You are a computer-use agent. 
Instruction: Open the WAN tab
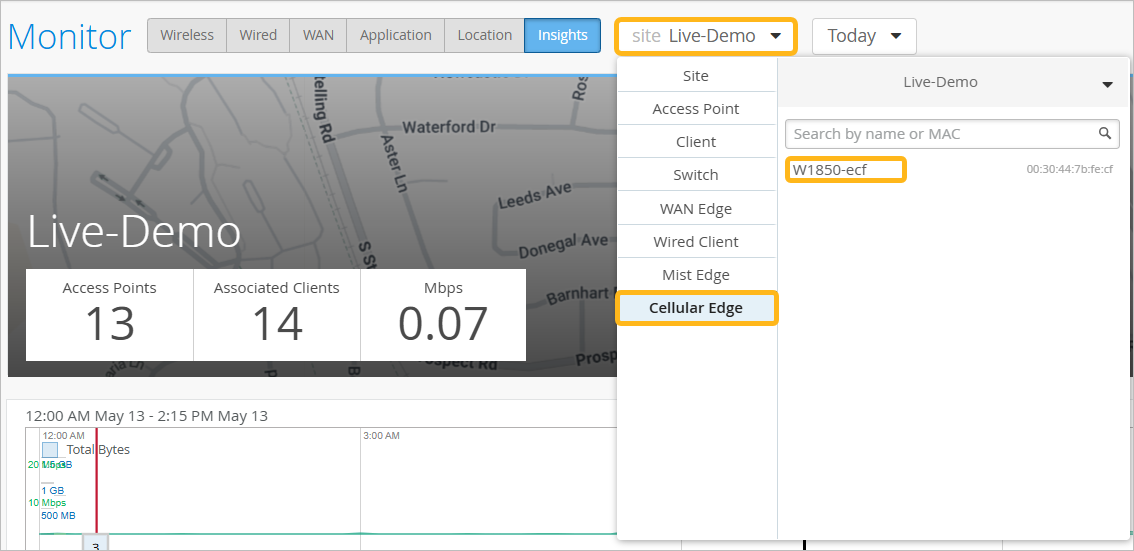[x=318, y=35]
